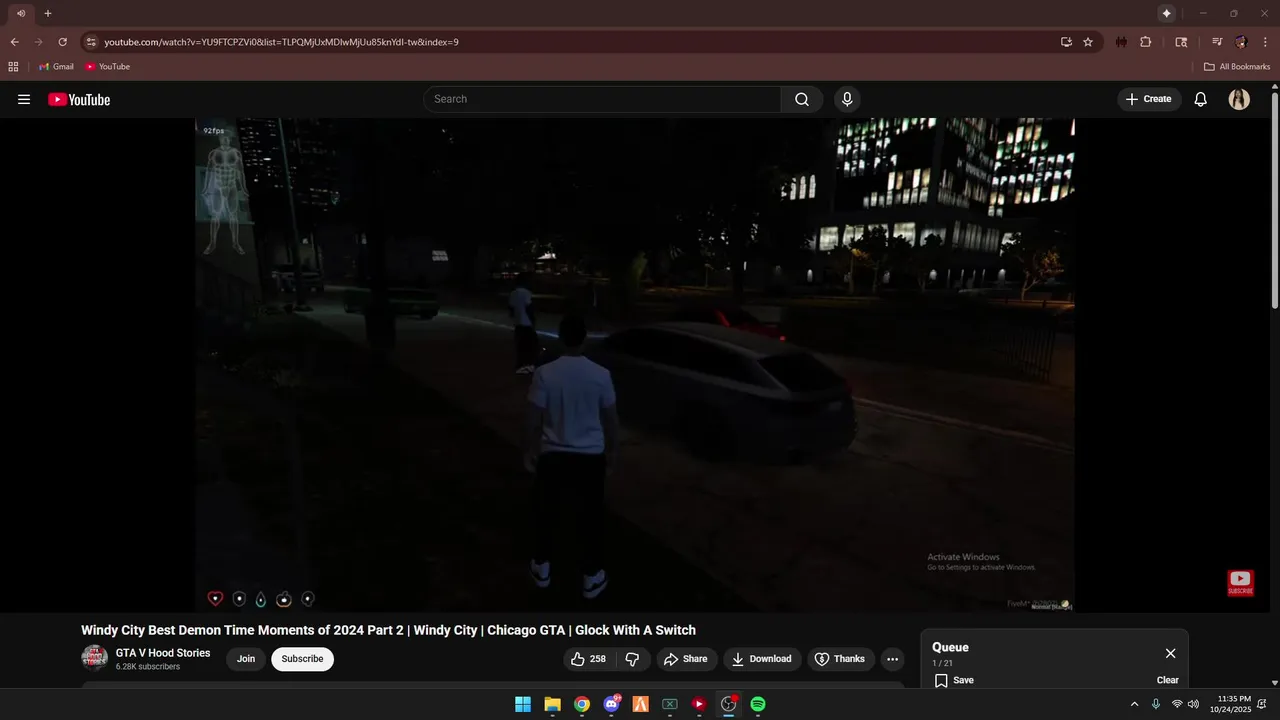Open All Bookmarks folder
The height and width of the screenshot is (720, 1280).
coord(1237,66)
